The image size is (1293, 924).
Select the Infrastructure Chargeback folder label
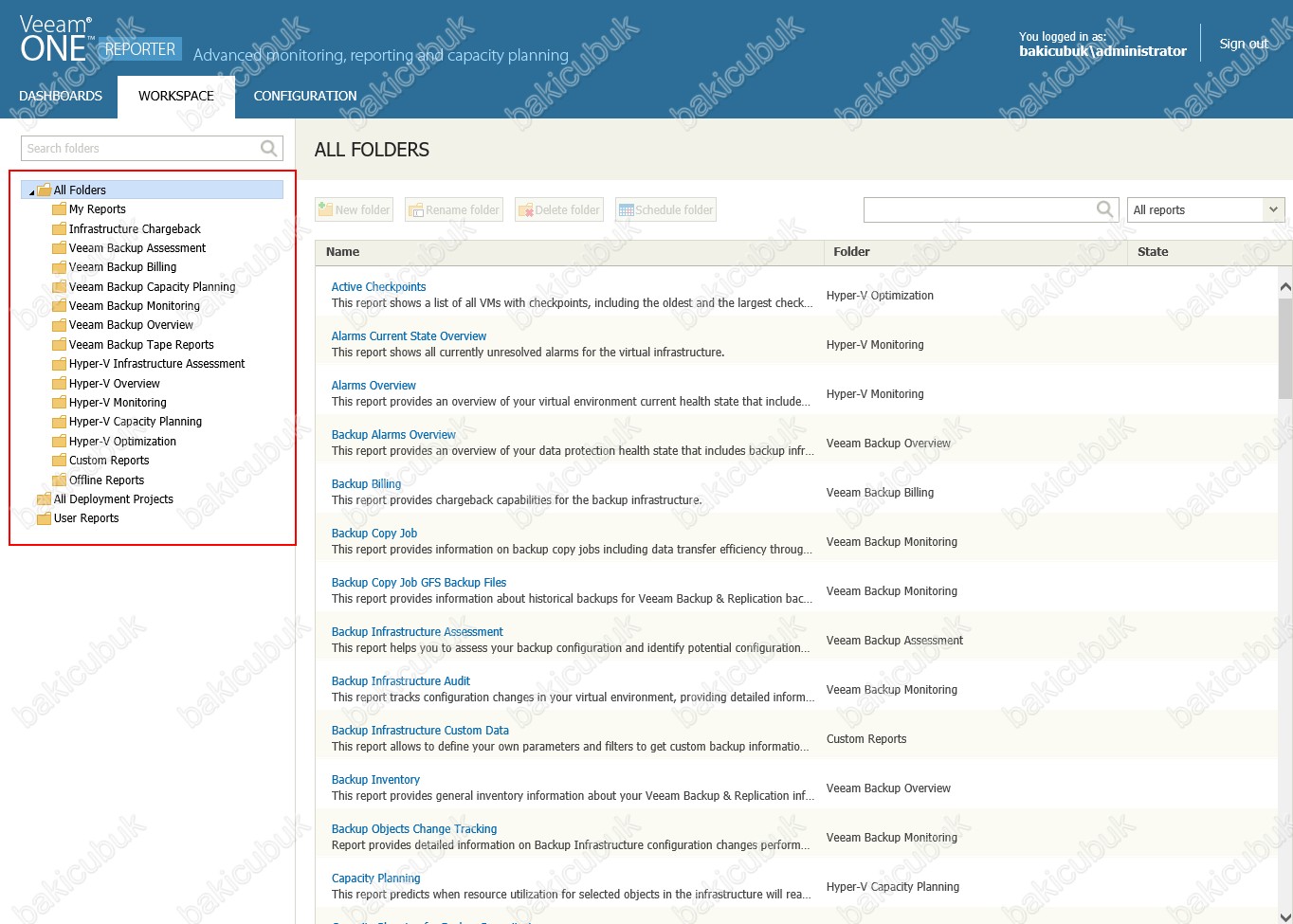pyautogui.click(x=135, y=228)
